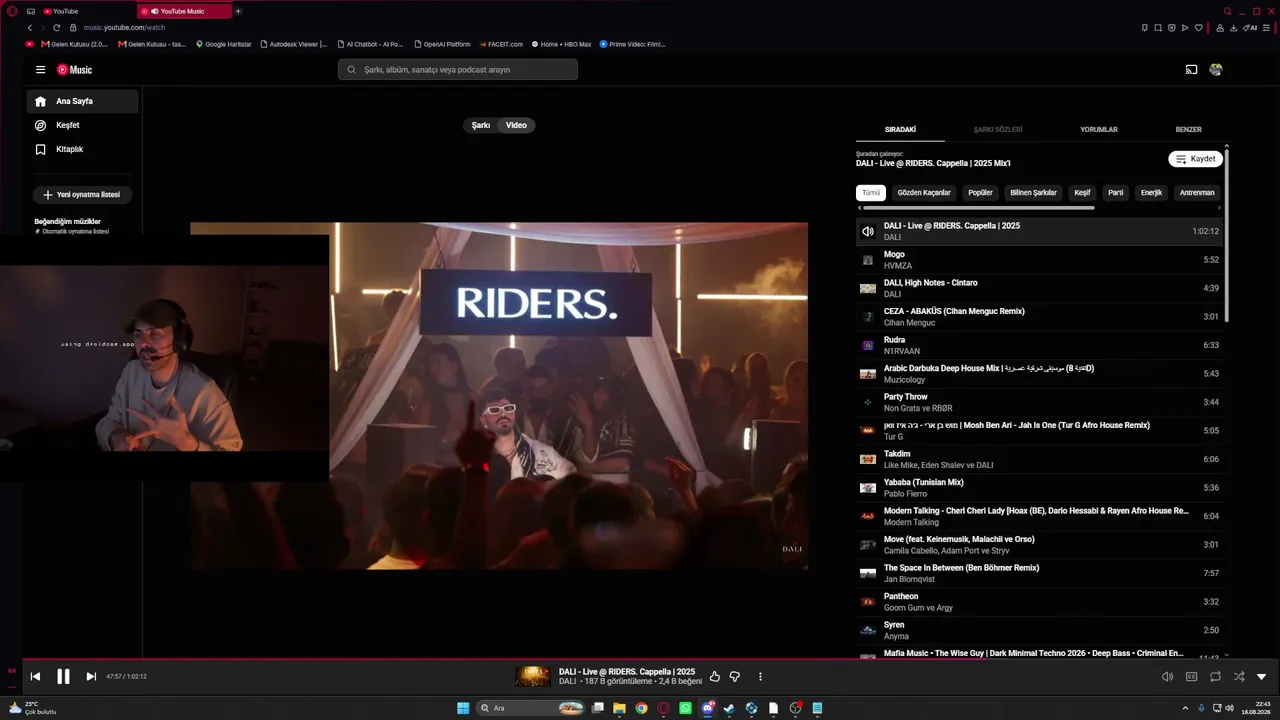Screen dimensions: 1280x720
Task: Click the YouTube Music logo
Action: (x=74, y=70)
